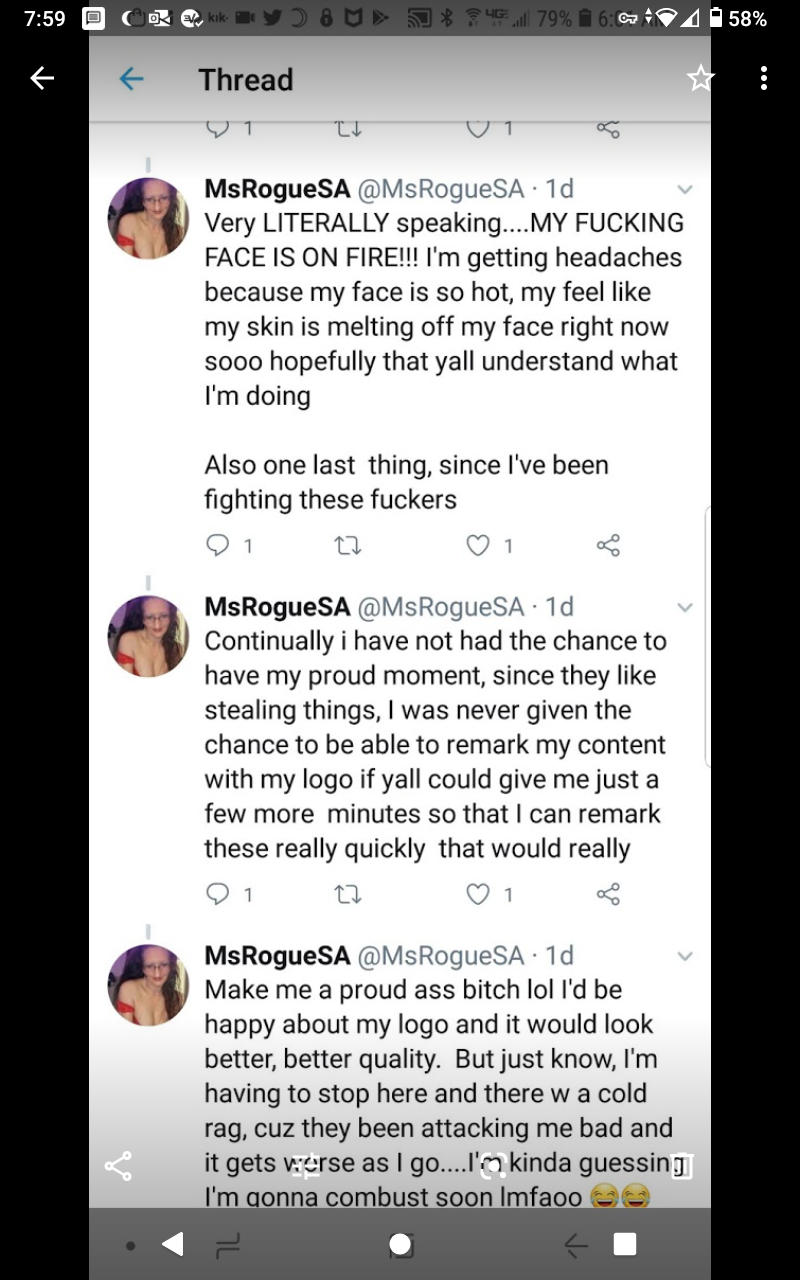Expand options for "Very LITERALLY speaking" tweet
The height and width of the screenshot is (1280, 800).
click(x=685, y=189)
